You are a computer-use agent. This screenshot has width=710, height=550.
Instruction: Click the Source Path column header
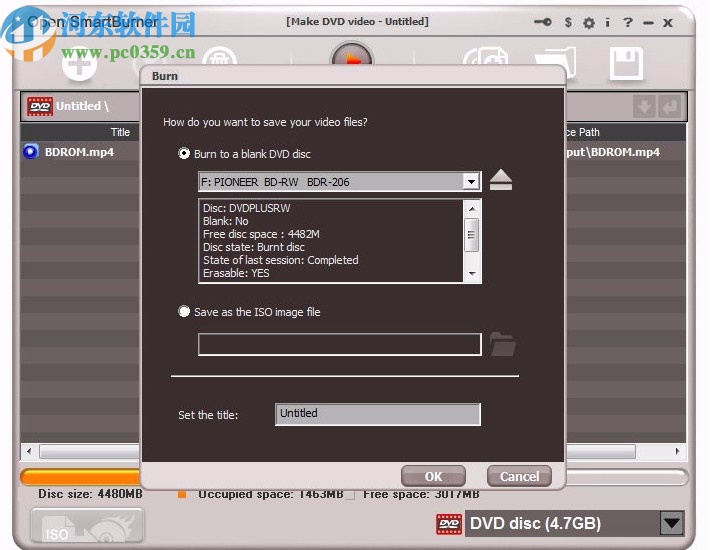click(626, 132)
